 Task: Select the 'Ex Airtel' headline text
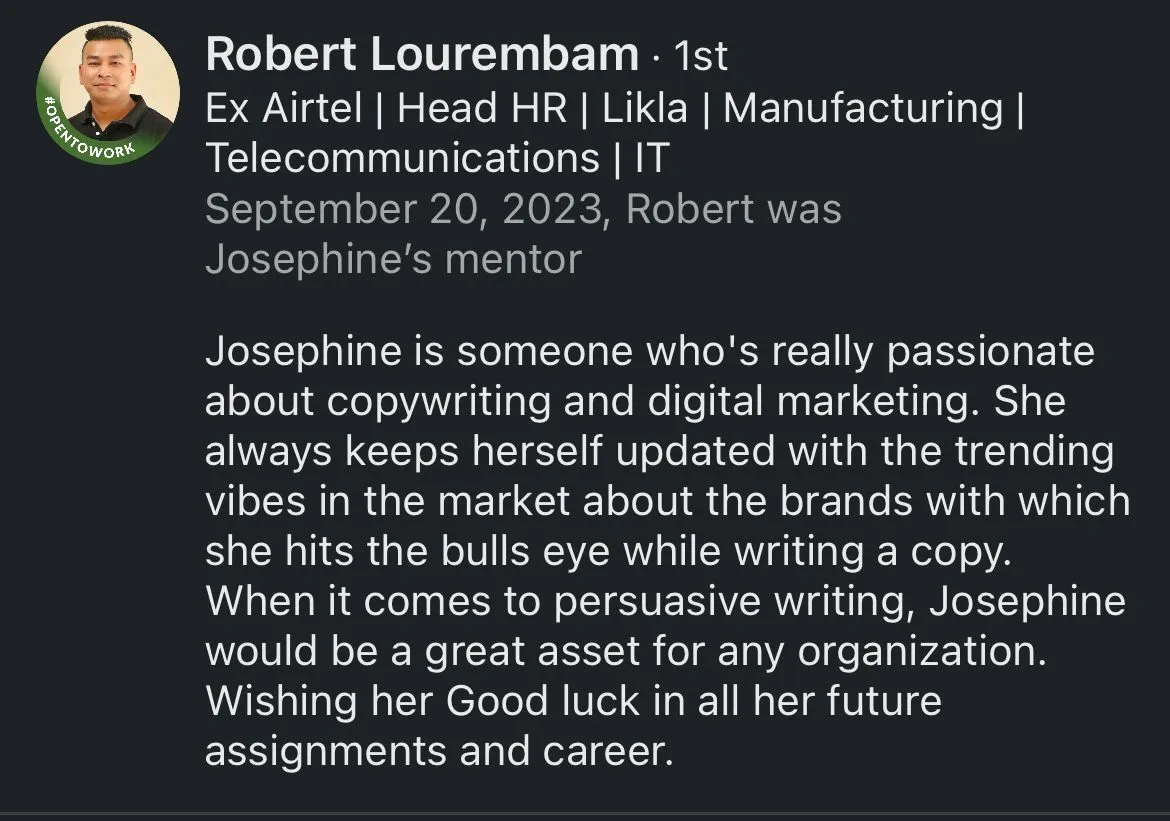pyautogui.click(x=284, y=107)
